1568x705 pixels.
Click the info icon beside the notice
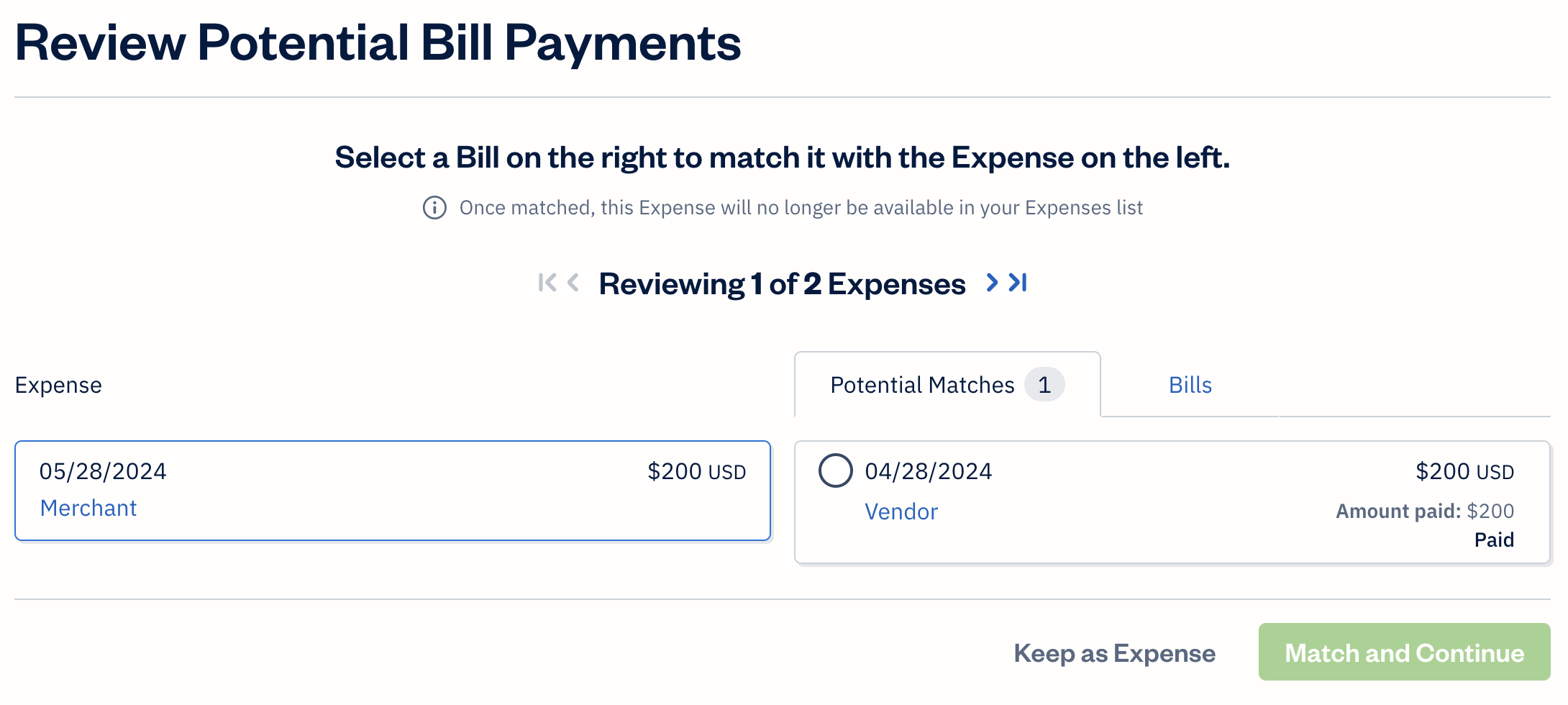(x=434, y=208)
